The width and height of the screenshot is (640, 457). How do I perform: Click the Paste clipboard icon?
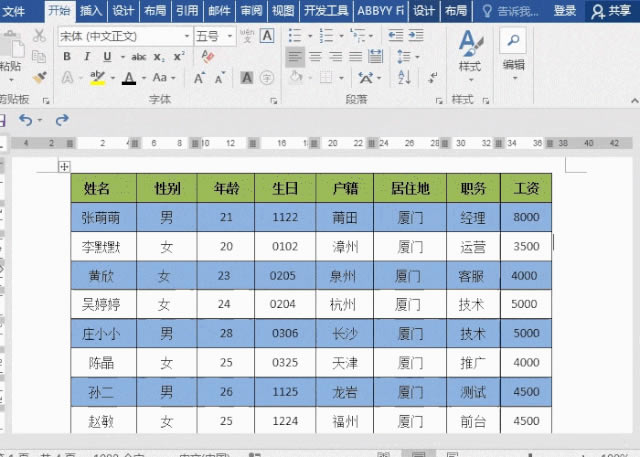pos(13,46)
